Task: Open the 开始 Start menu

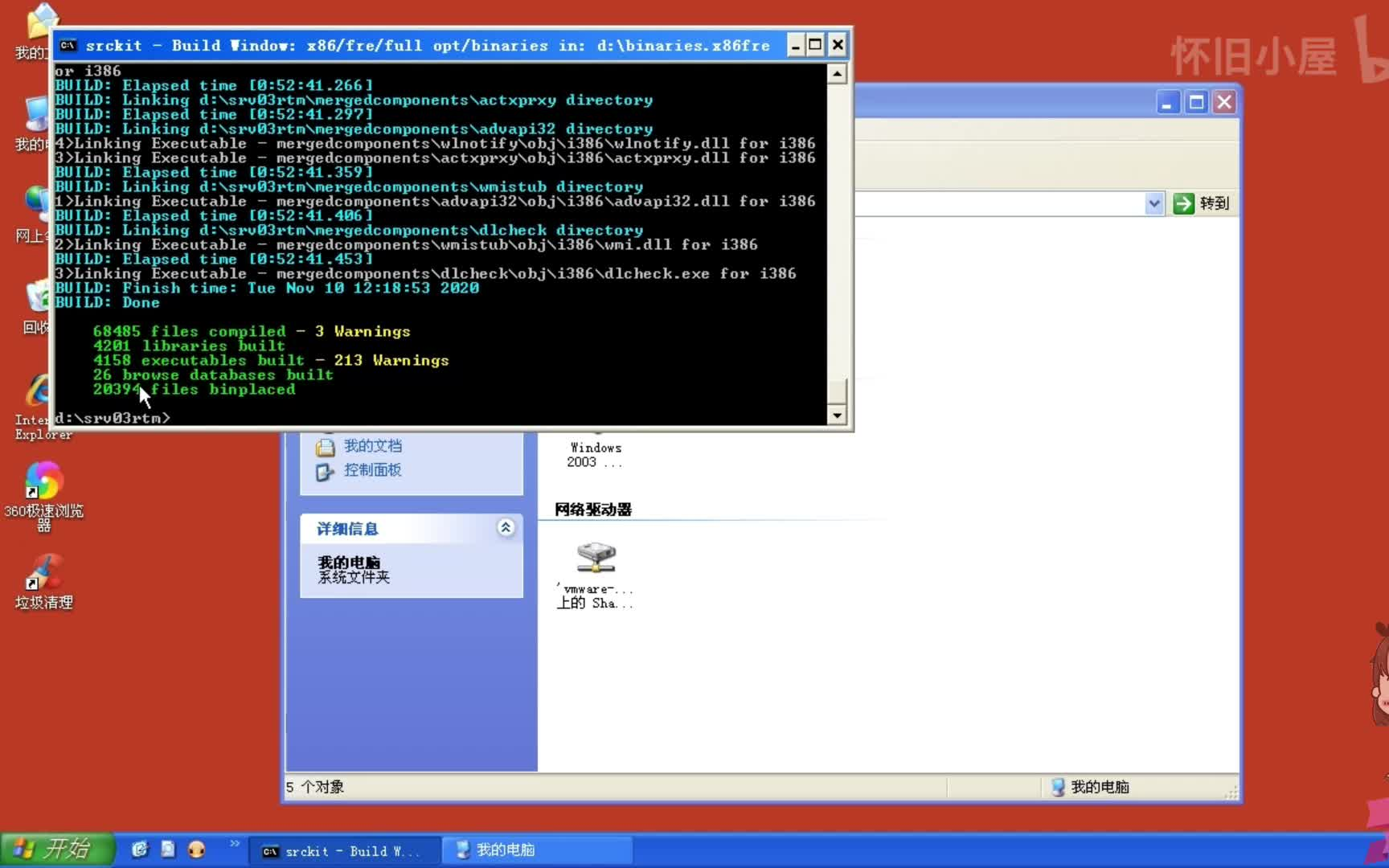Action: point(56,849)
